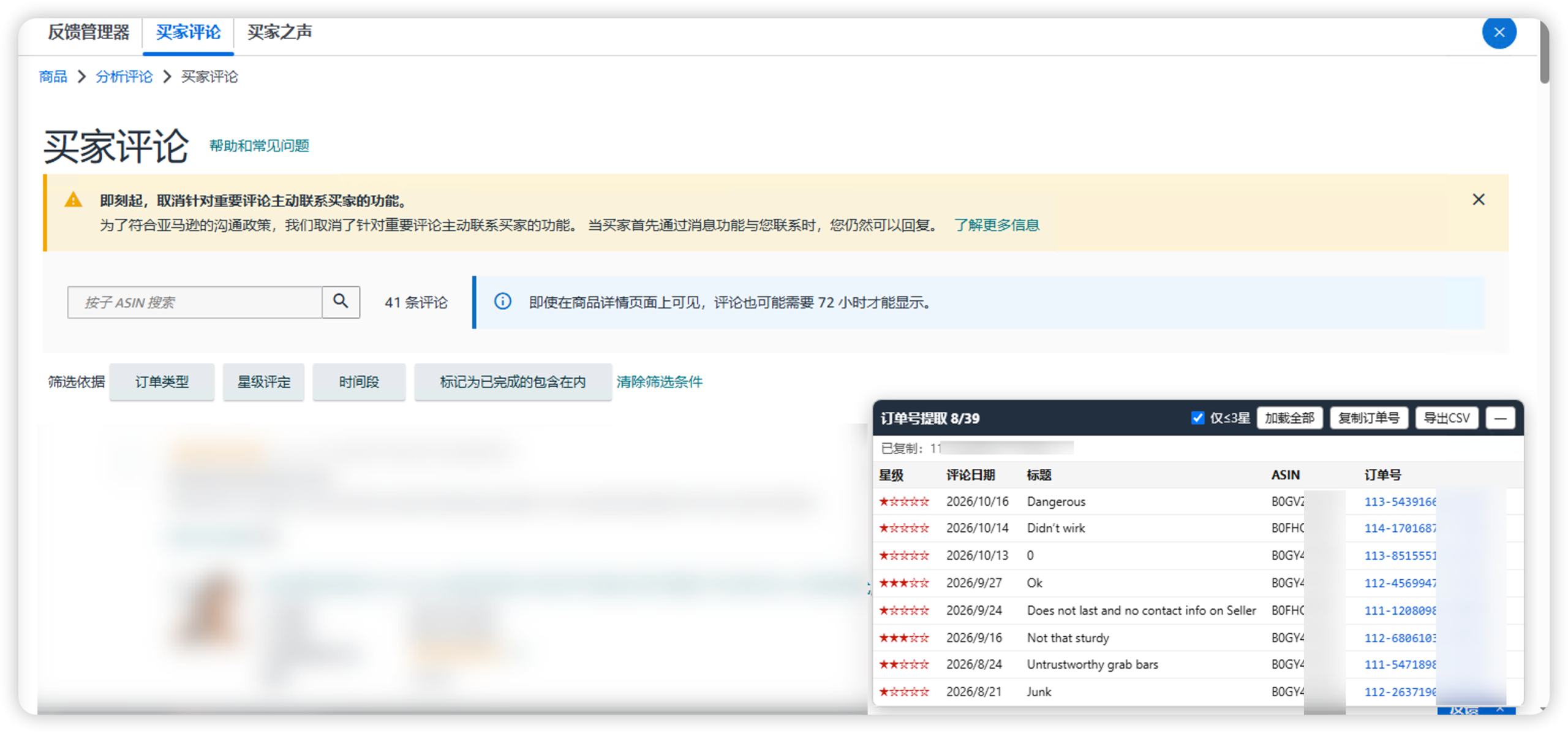
Task: Toggle the 仅≤3星 checkbox
Action: [x=1197, y=418]
